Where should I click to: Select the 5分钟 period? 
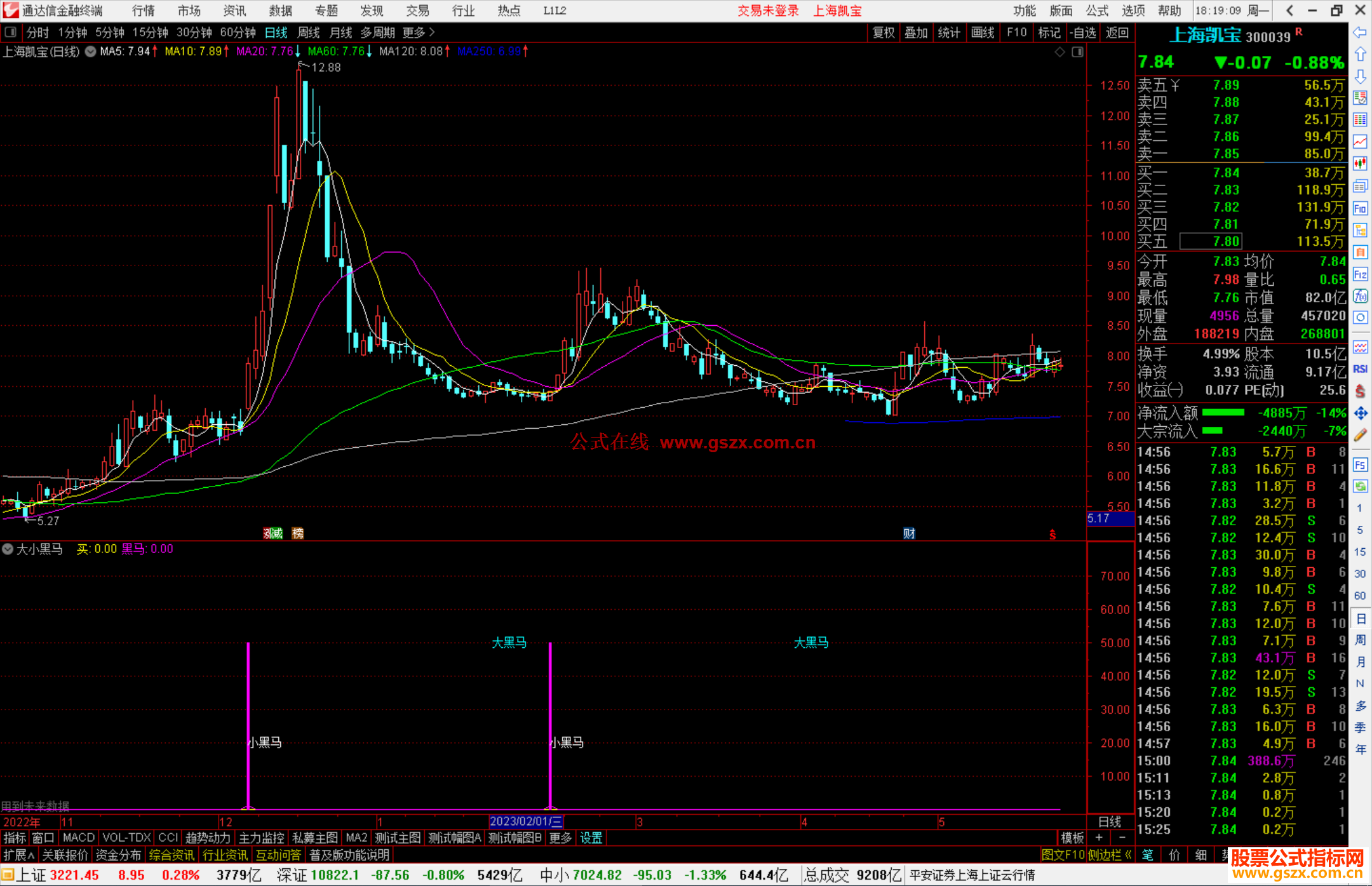[x=110, y=32]
